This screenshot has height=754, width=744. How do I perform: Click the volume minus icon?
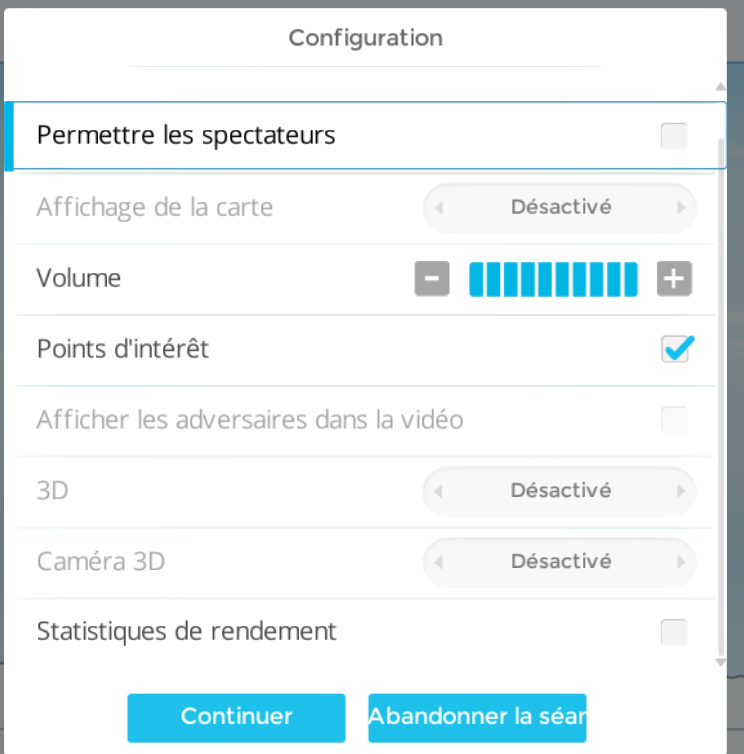click(432, 279)
